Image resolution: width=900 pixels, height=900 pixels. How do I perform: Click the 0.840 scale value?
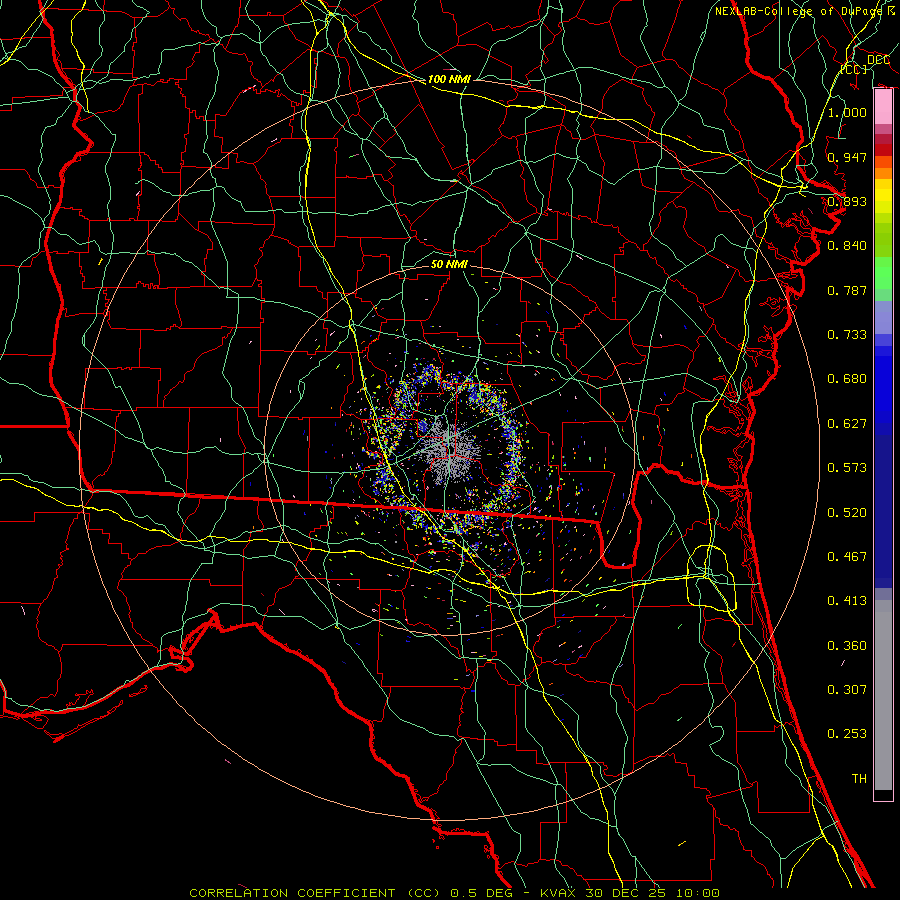847,246
